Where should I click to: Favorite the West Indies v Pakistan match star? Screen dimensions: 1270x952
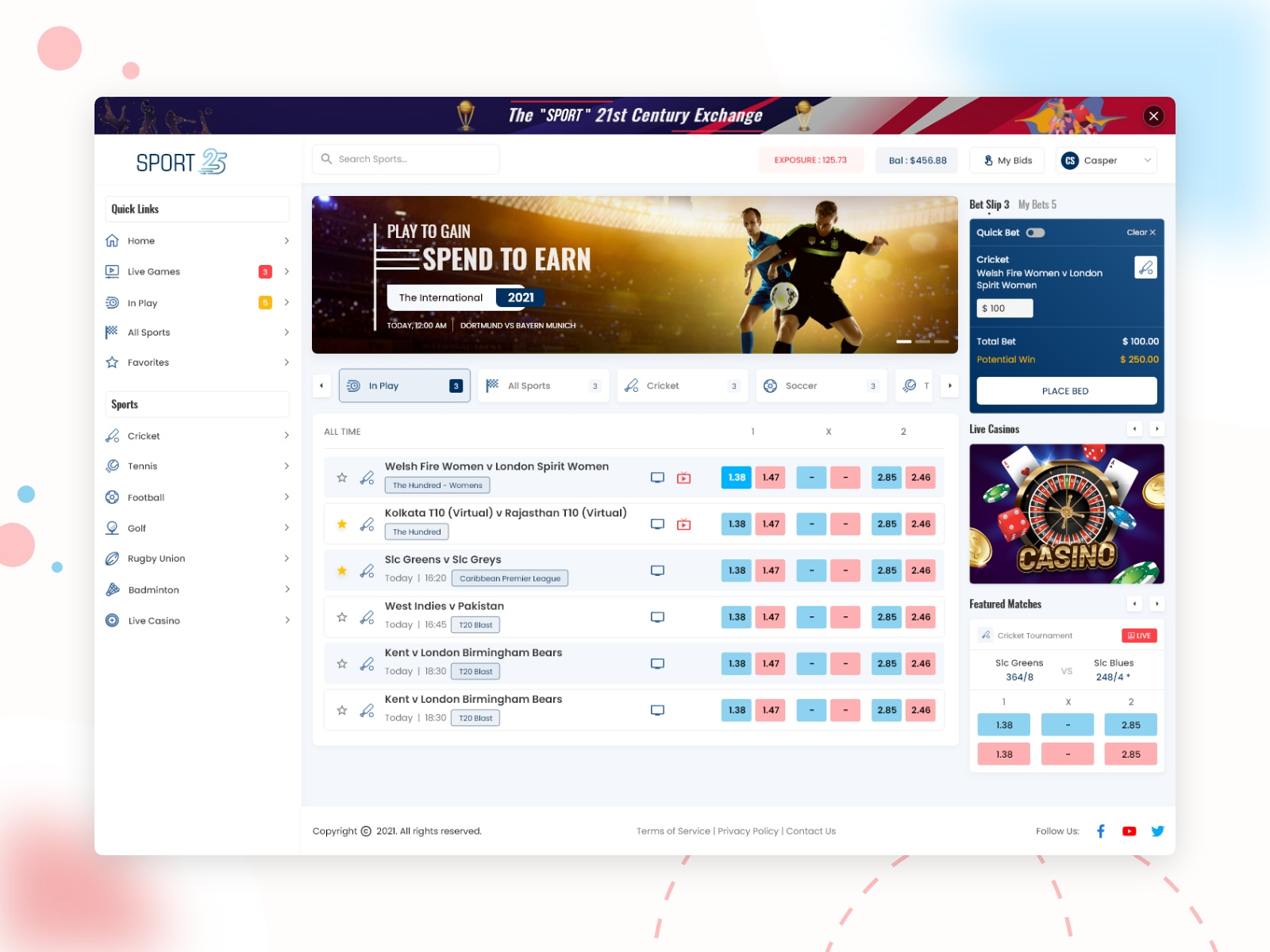tap(342, 616)
